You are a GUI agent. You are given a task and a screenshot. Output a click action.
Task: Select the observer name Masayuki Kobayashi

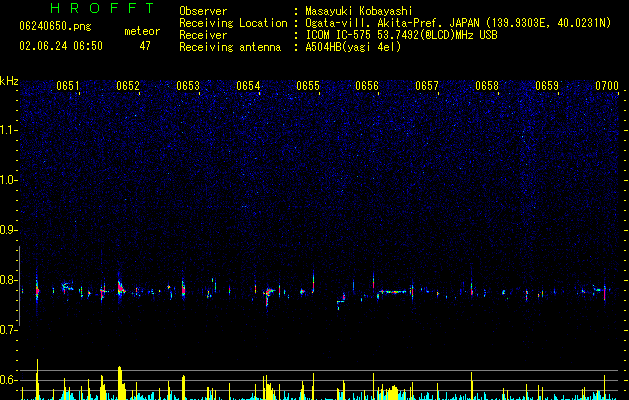coord(358,11)
